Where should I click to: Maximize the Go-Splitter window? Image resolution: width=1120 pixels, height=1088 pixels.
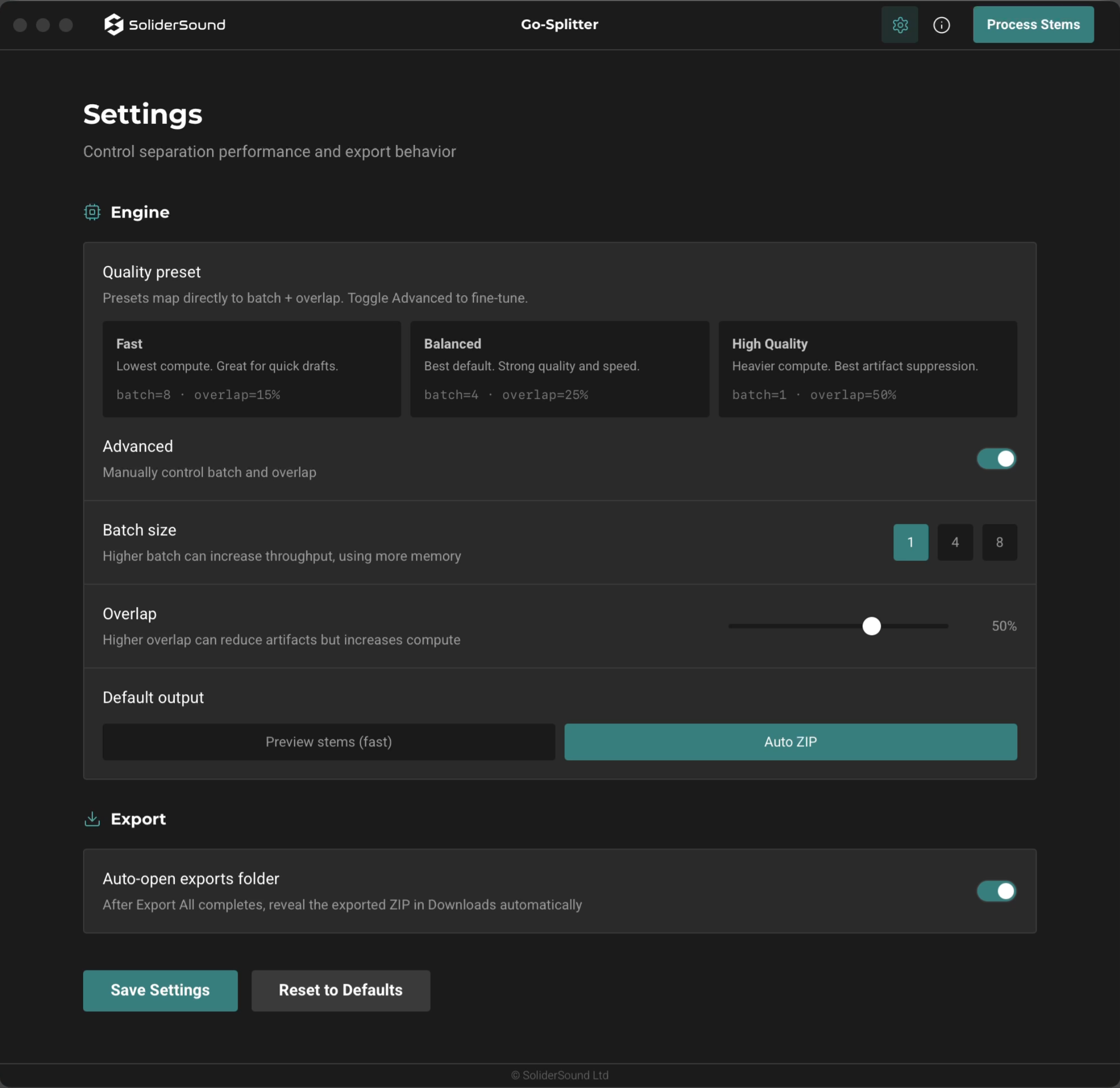tap(66, 25)
